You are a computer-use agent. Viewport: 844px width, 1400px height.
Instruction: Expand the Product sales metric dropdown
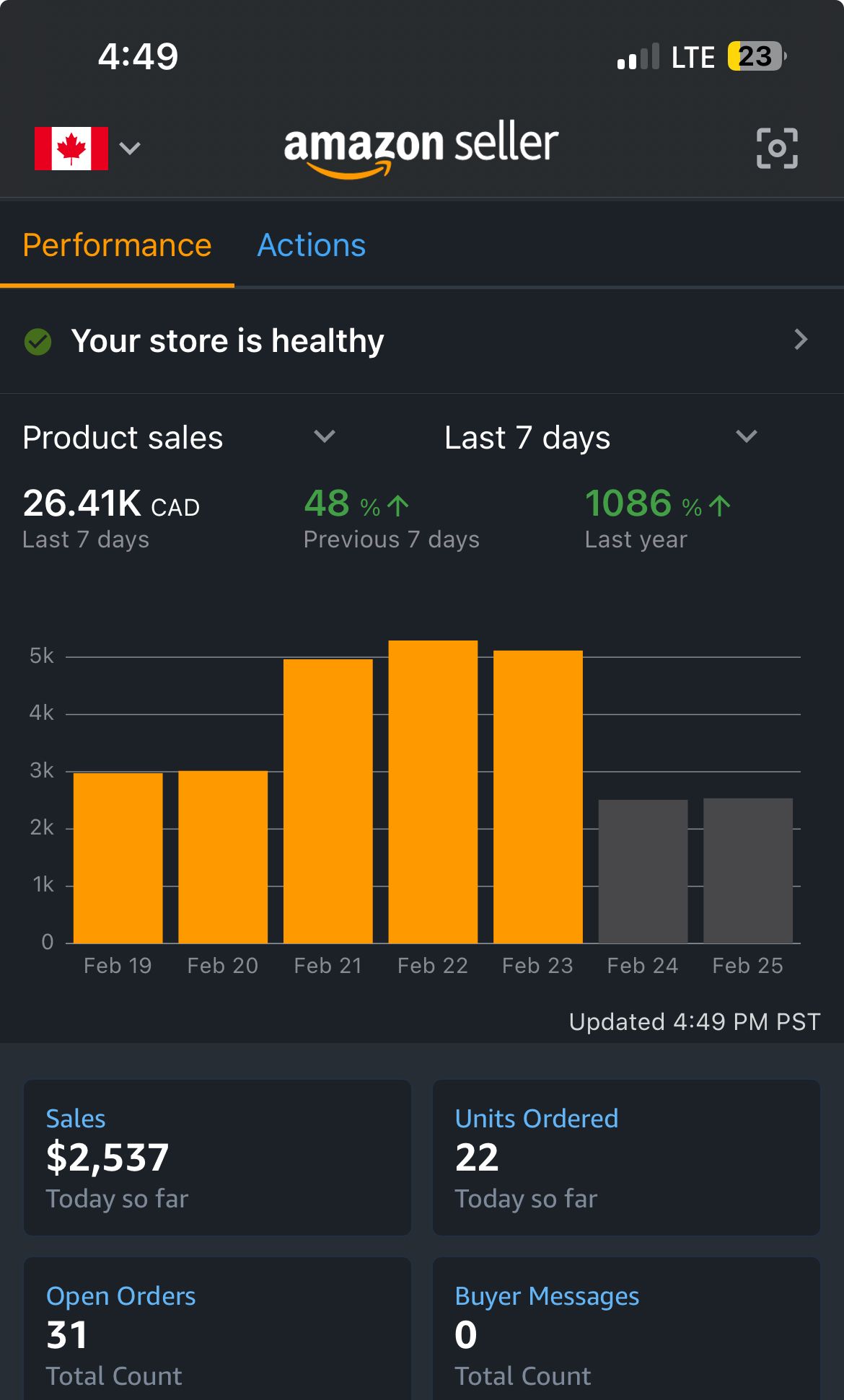pyautogui.click(x=324, y=436)
